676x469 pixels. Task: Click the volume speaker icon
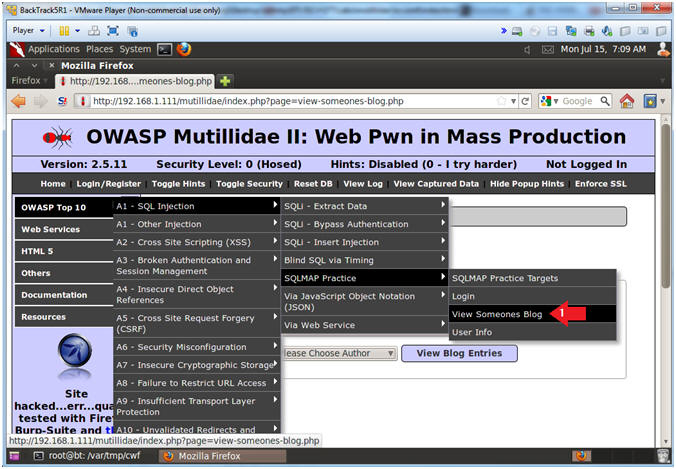pos(527,50)
